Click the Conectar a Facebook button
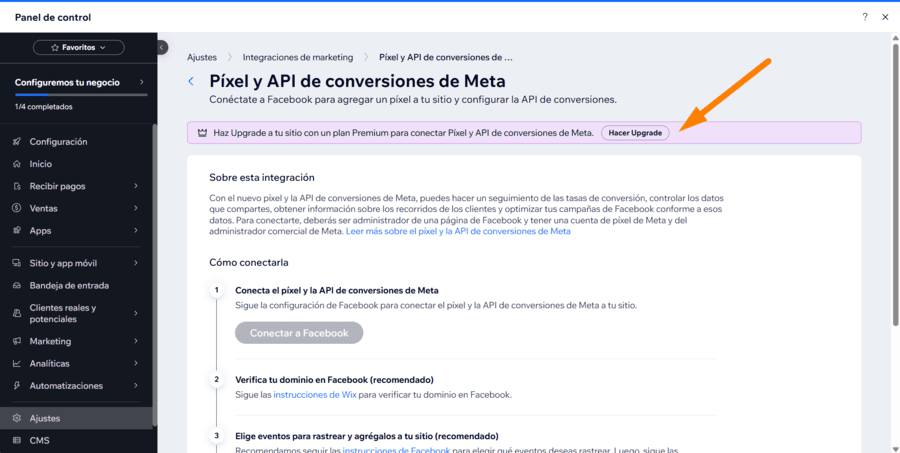Image resolution: width=900 pixels, height=453 pixels. click(x=299, y=333)
